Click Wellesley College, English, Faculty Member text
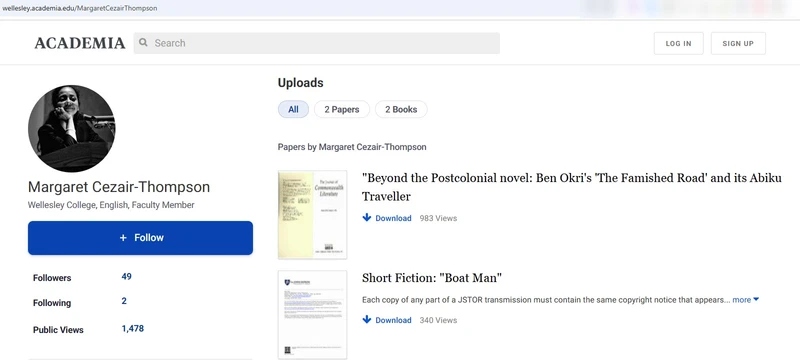800x360 pixels. tap(111, 205)
